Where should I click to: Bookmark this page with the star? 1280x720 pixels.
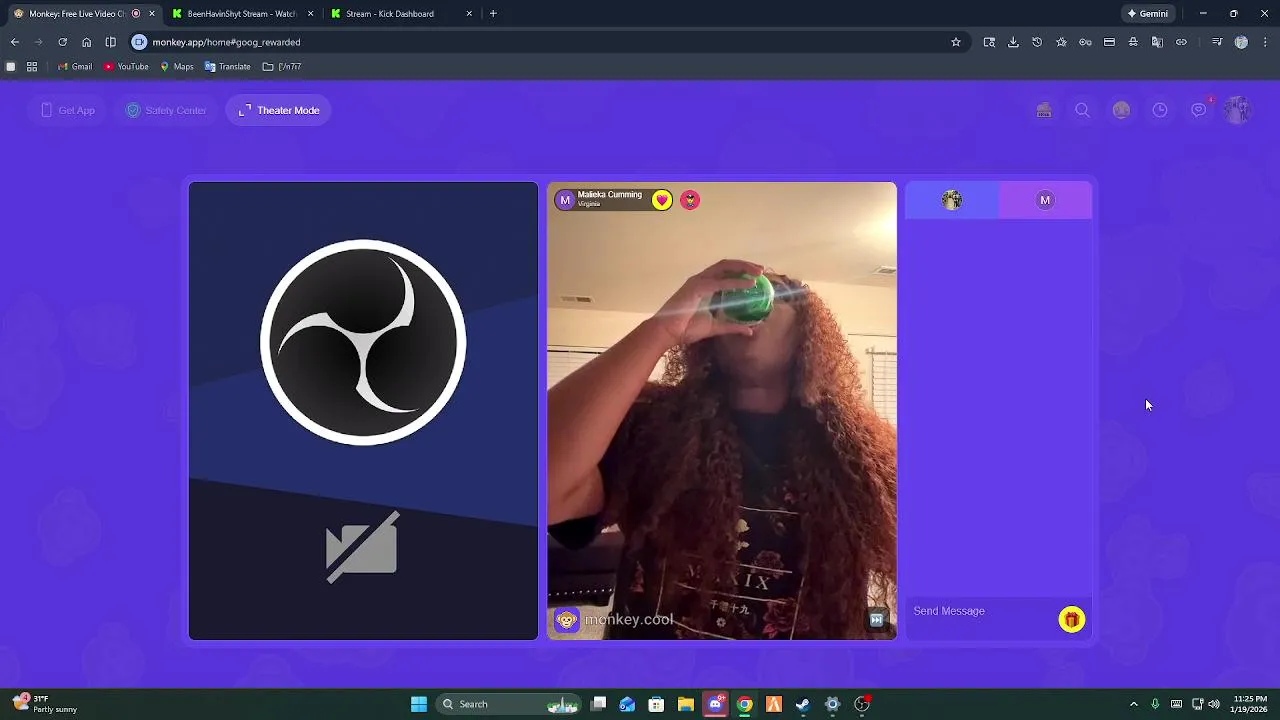click(x=956, y=42)
